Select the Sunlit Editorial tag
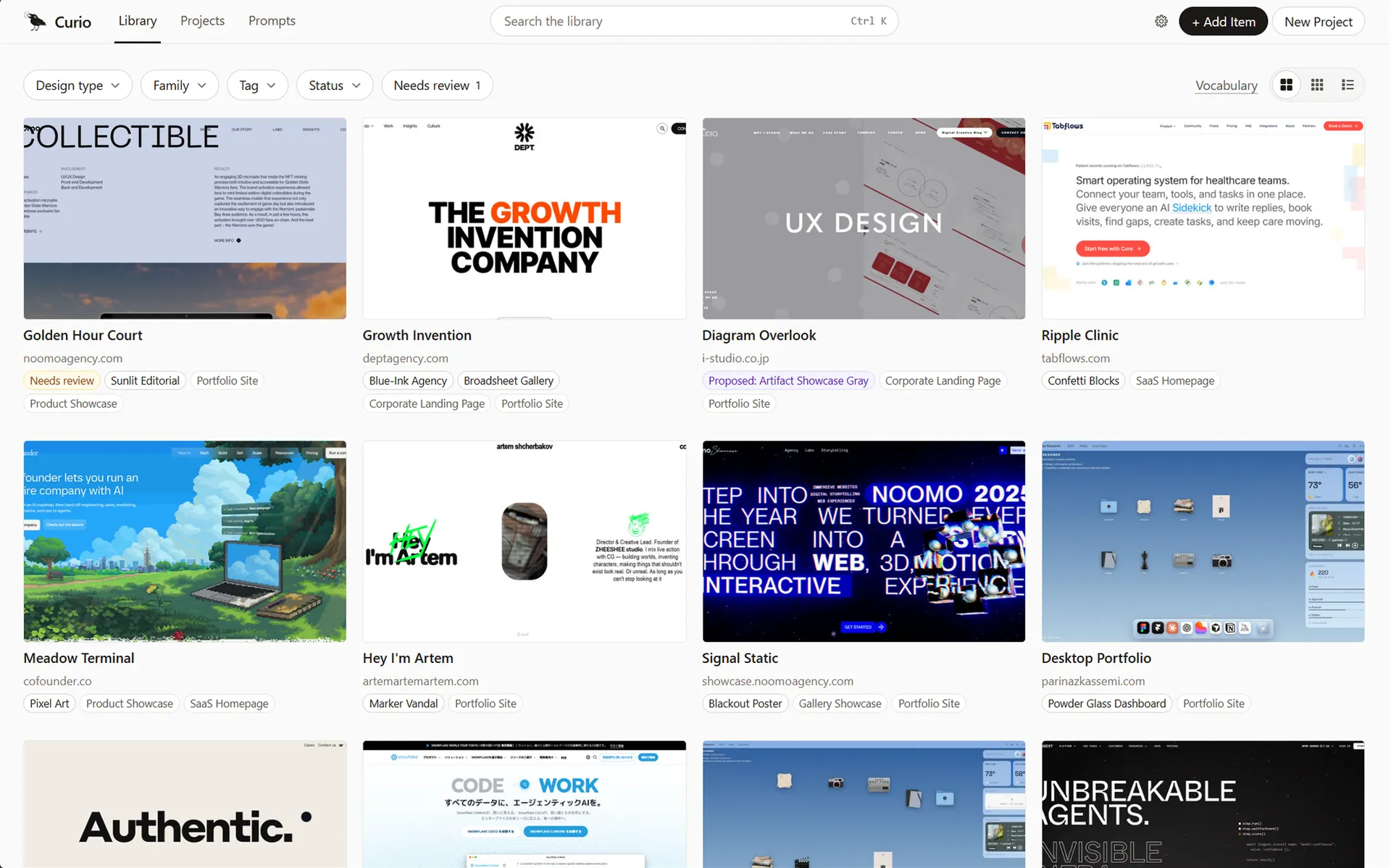The height and width of the screenshot is (868, 1391). point(145,380)
